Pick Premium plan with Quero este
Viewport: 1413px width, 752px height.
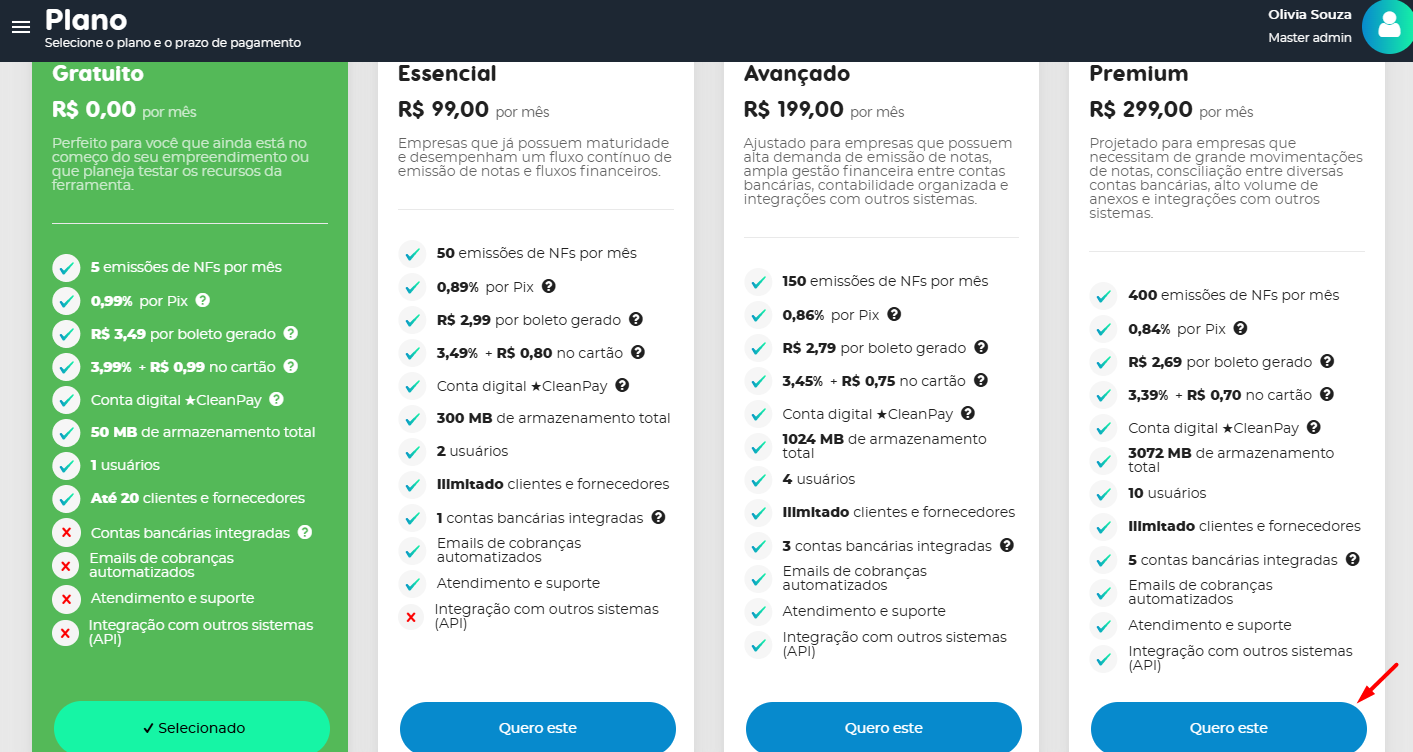[x=1229, y=727]
